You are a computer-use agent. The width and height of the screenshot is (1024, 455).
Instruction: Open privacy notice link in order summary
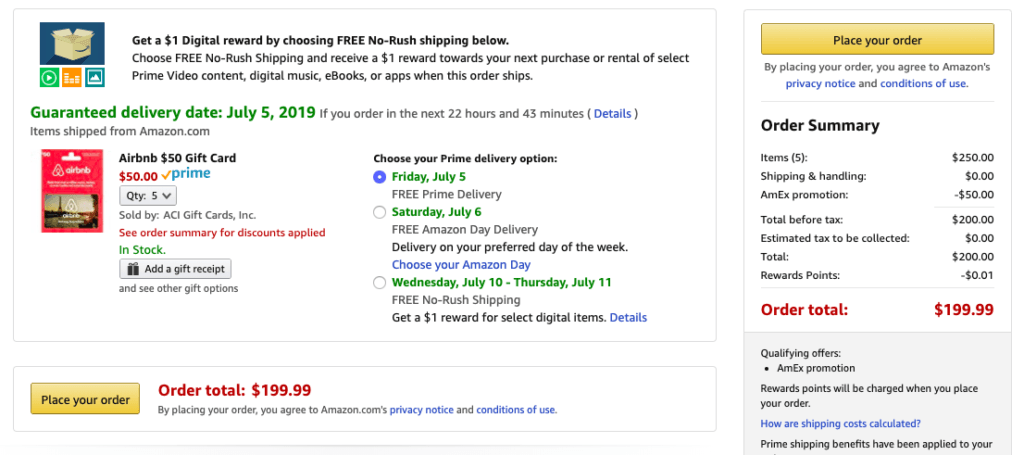click(820, 84)
